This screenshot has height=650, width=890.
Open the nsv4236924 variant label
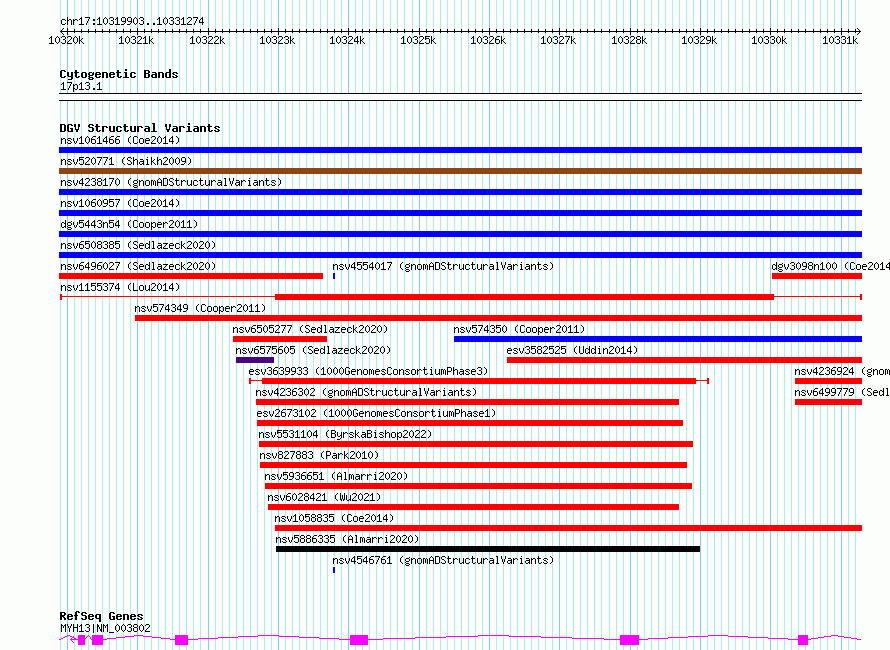pos(842,371)
